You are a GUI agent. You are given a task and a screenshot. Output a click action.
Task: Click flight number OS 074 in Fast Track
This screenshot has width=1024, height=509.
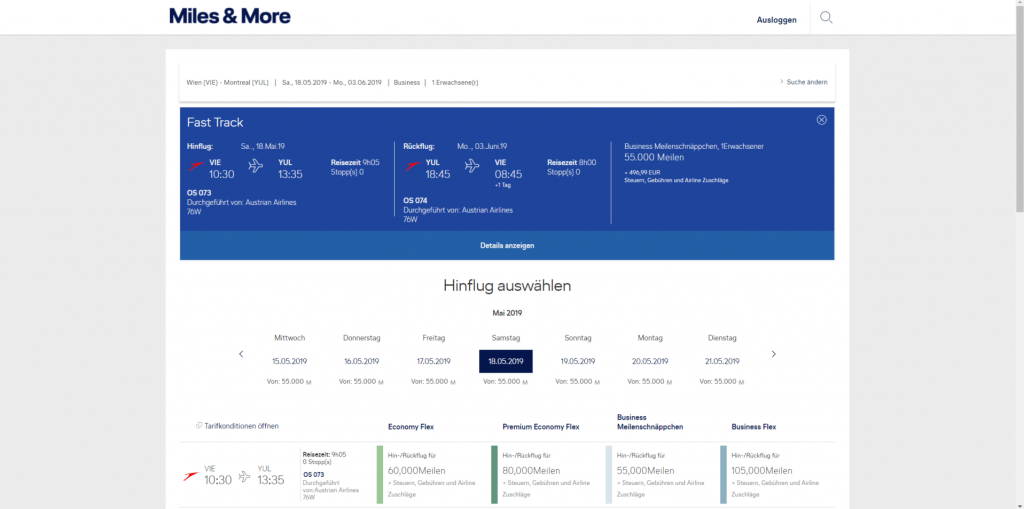point(415,201)
